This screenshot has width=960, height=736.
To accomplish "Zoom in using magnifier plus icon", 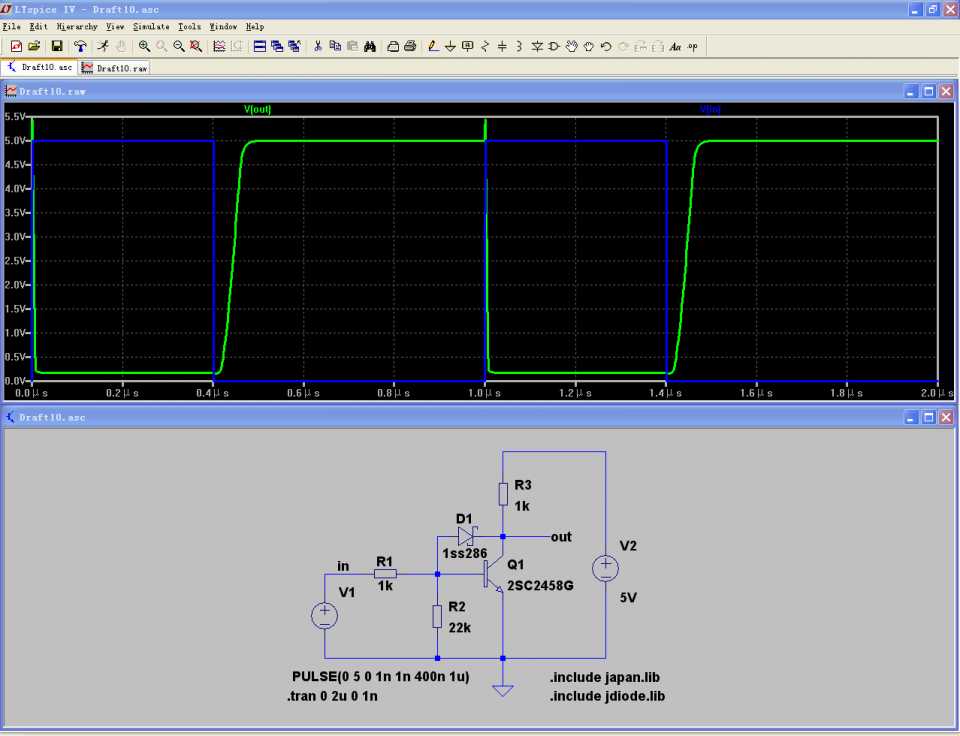I will [144, 47].
